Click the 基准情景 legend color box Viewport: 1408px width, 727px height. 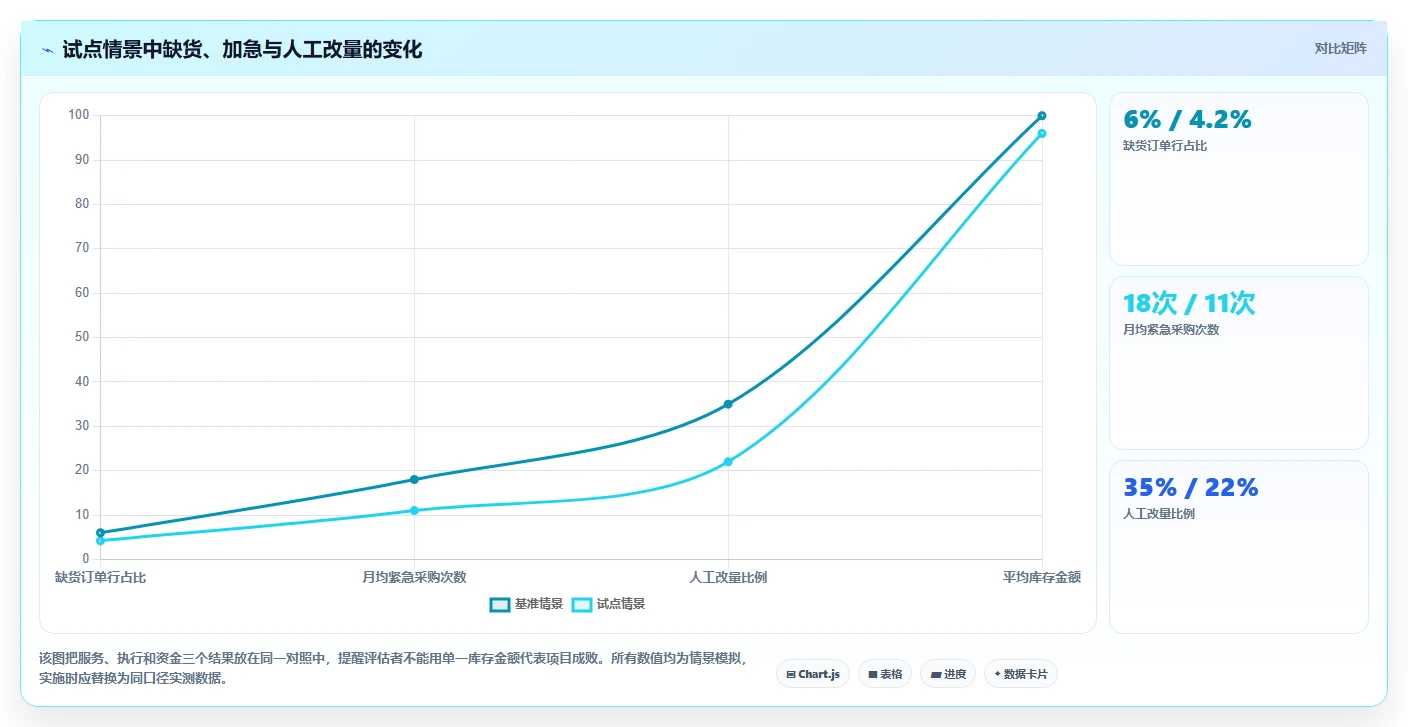tap(500, 604)
